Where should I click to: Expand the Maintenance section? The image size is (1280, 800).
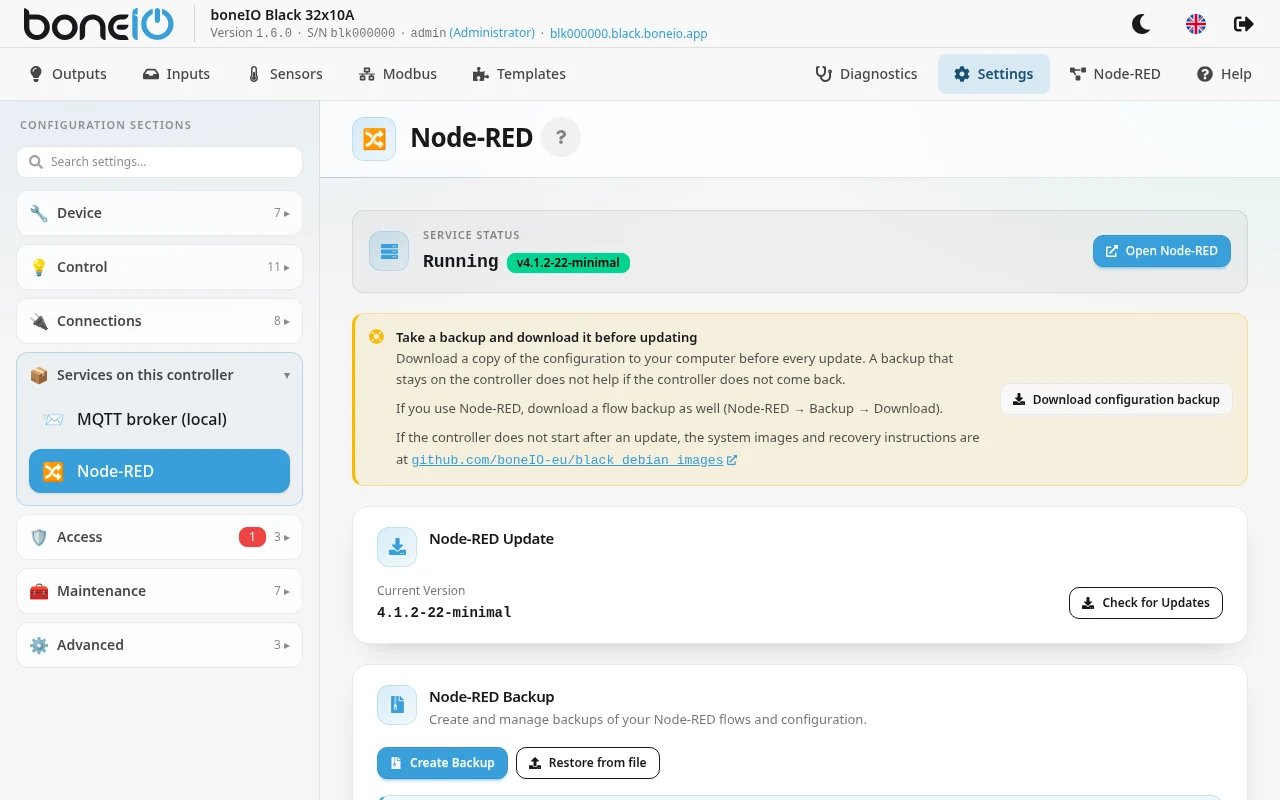click(159, 591)
